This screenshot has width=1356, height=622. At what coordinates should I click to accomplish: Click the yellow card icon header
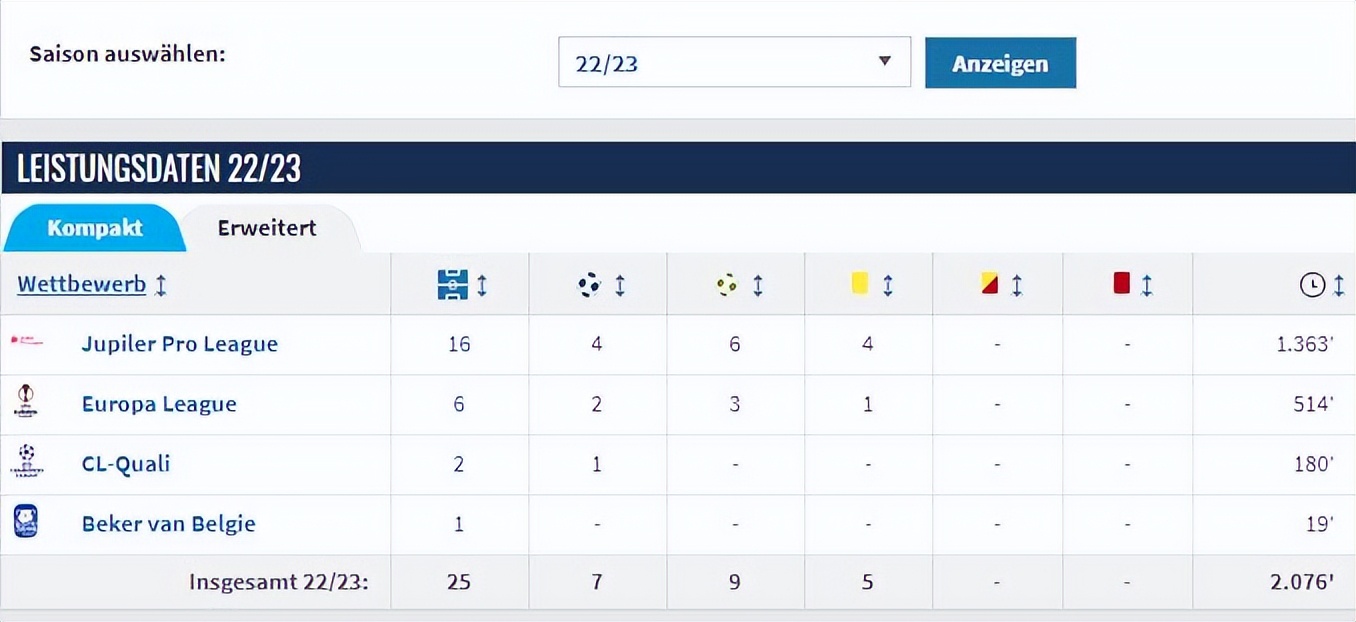point(859,284)
